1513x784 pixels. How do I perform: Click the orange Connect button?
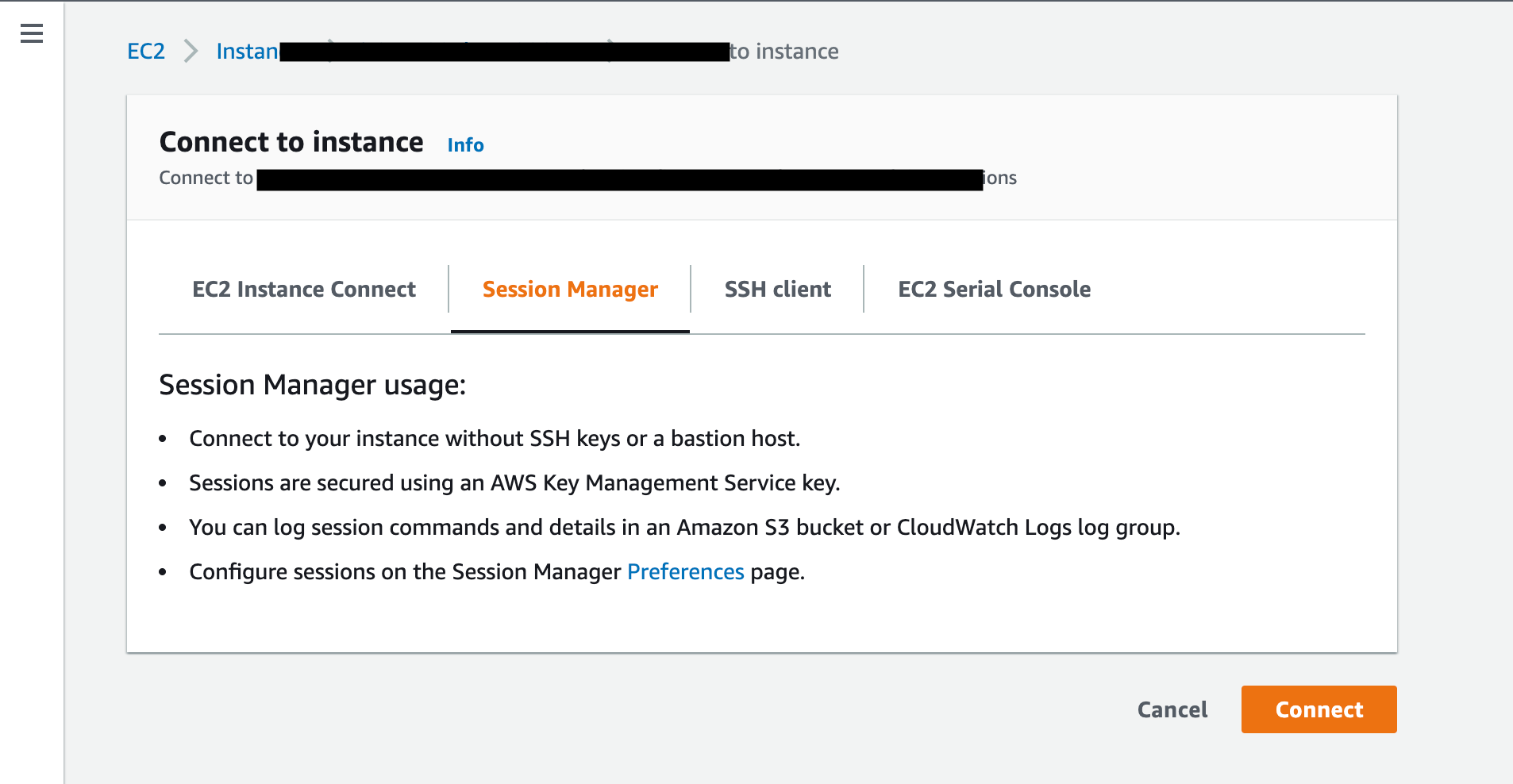(x=1319, y=709)
